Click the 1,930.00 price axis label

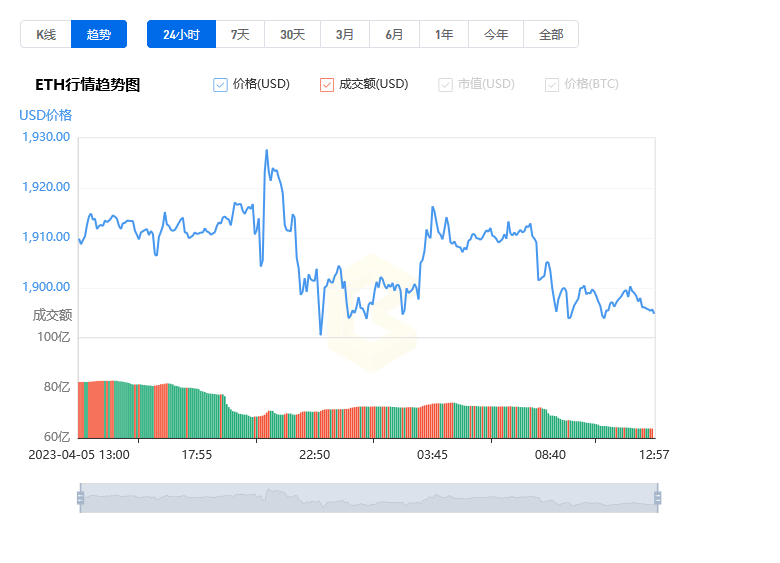tap(46, 137)
